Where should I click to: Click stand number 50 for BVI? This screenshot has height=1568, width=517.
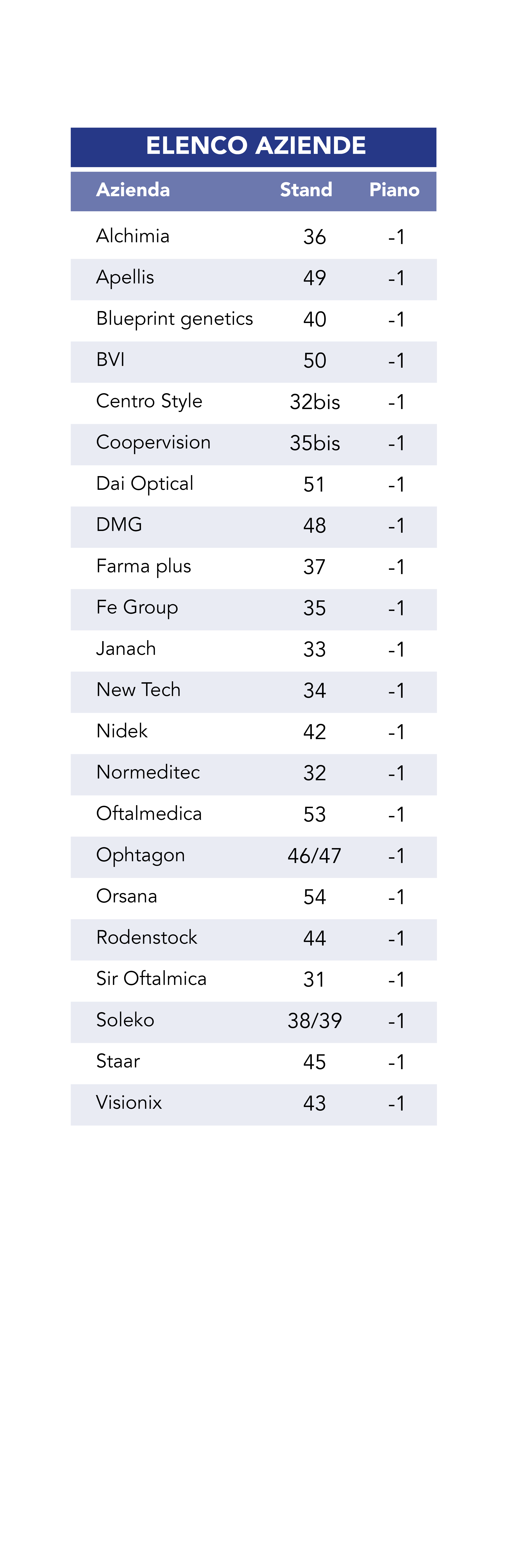(x=315, y=361)
